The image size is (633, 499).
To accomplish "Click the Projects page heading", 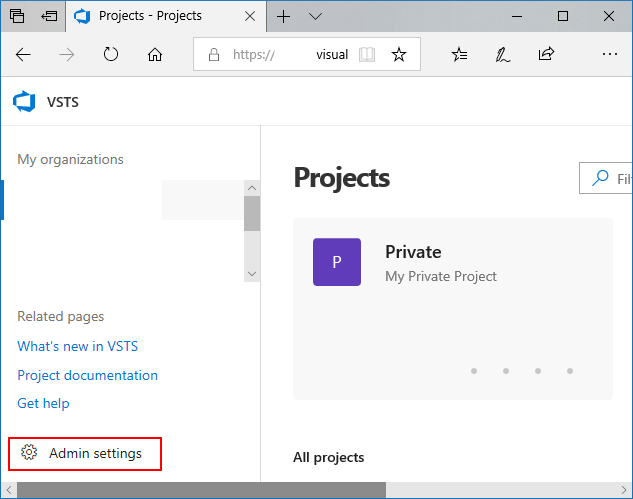I will point(342,178).
